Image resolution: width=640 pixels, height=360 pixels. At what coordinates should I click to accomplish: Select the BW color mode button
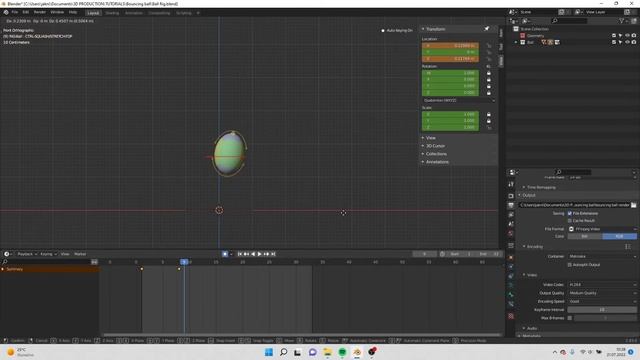(x=584, y=236)
